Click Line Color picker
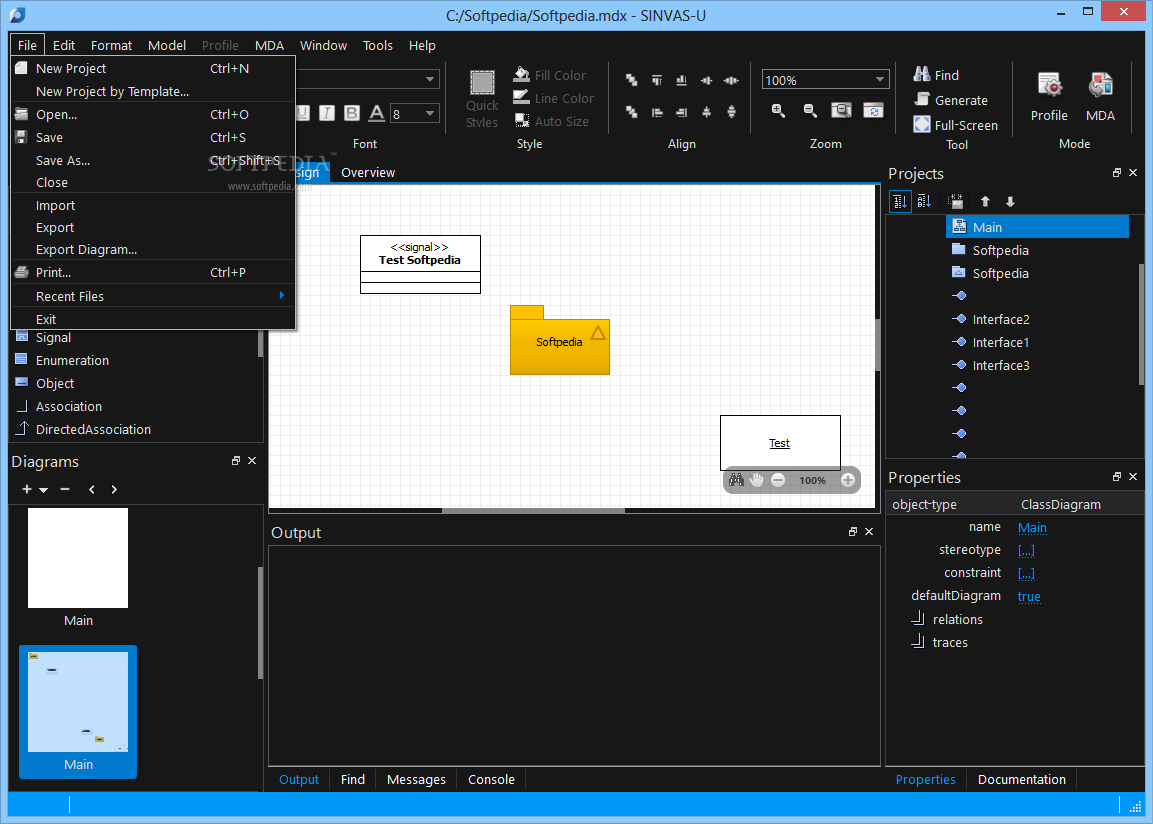 coord(553,98)
